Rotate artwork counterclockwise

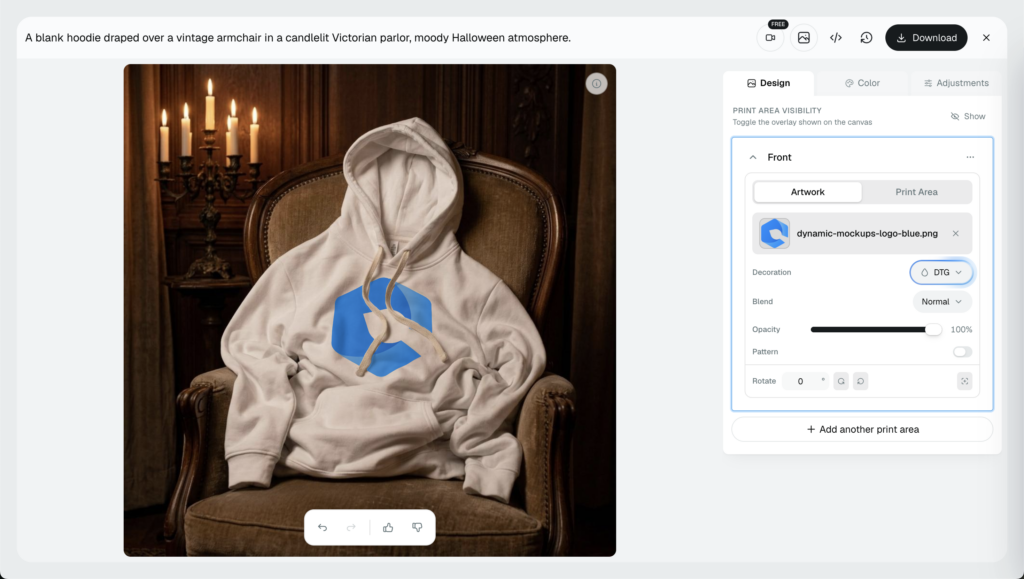pos(861,381)
